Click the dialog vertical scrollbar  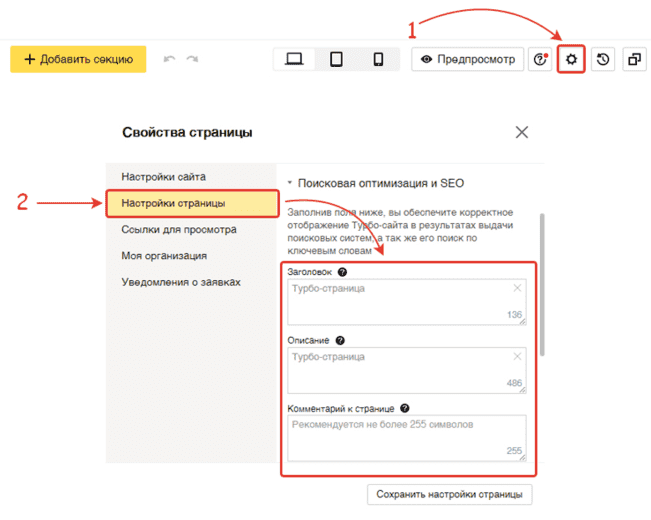pyautogui.click(x=542, y=285)
